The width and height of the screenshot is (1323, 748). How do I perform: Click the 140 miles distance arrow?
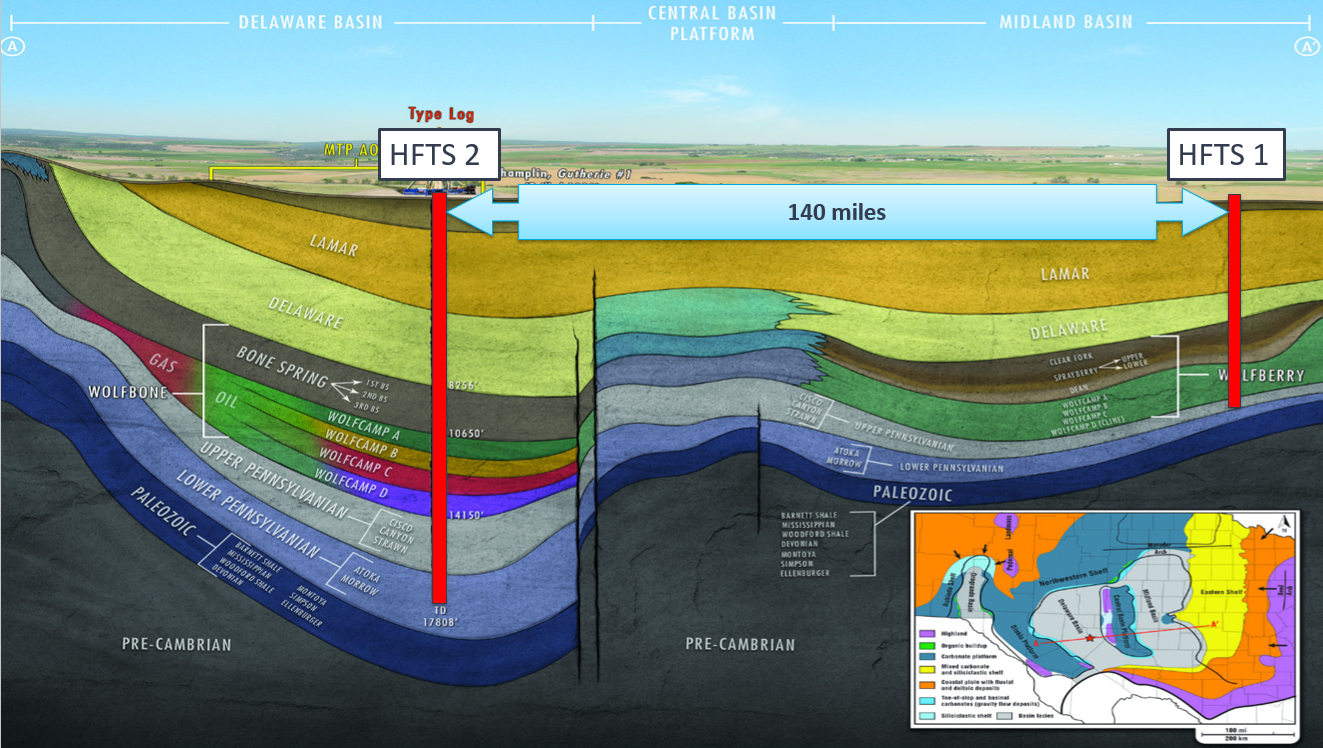click(x=836, y=212)
